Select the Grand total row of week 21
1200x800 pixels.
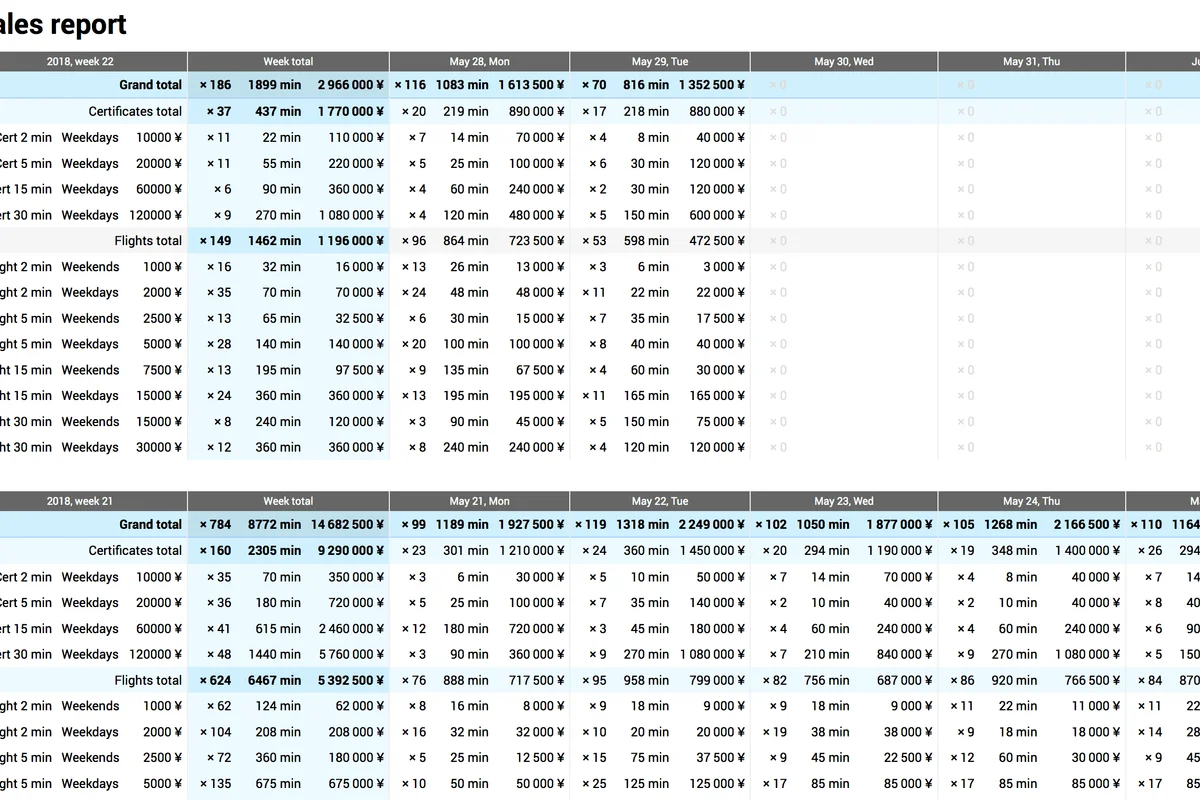tap(150, 524)
